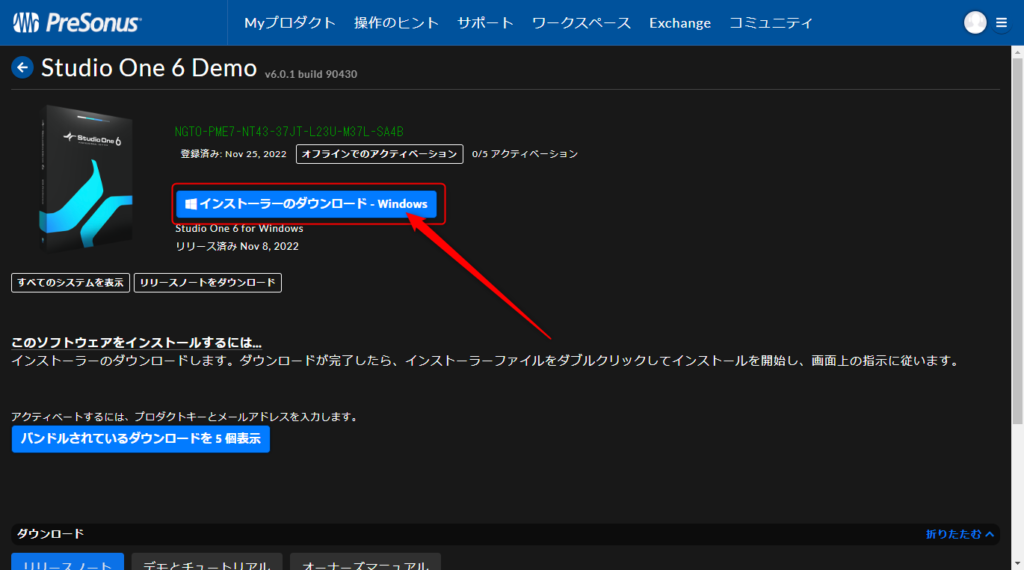Image resolution: width=1024 pixels, height=570 pixels.
Task: Click the Studio One 6 for Windows text
Action: click(239, 229)
